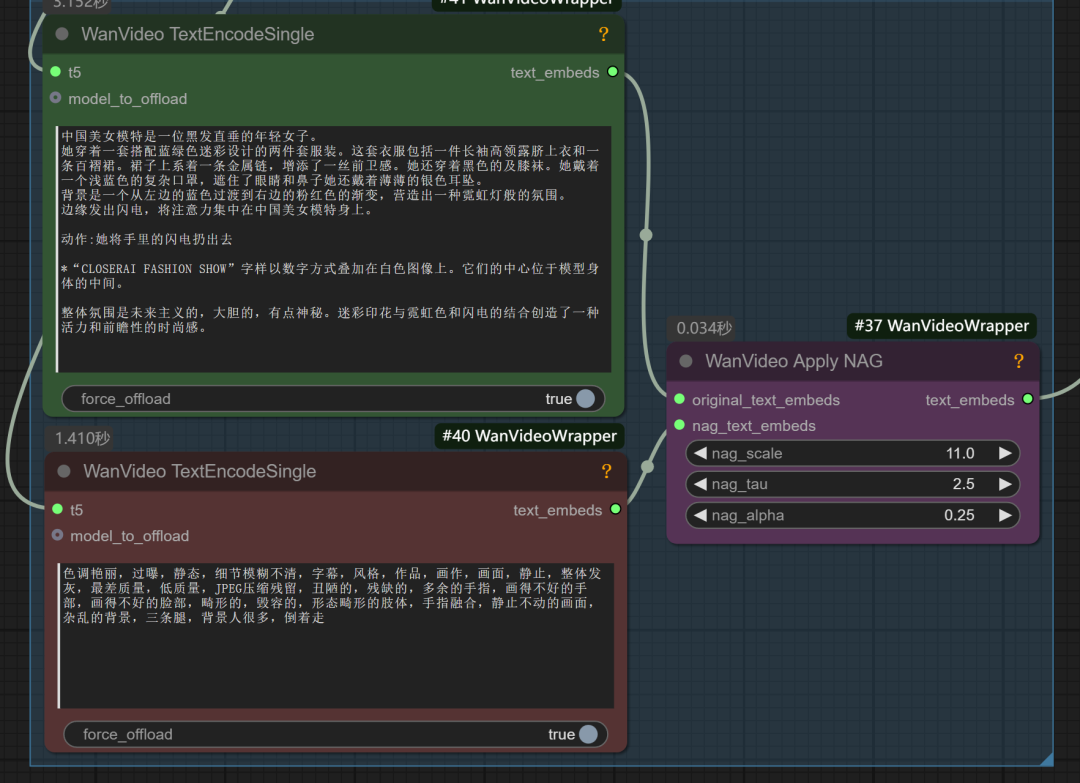The height and width of the screenshot is (783, 1080).
Task: Click the nag_alpha 0.25 value field
Action: 853,515
